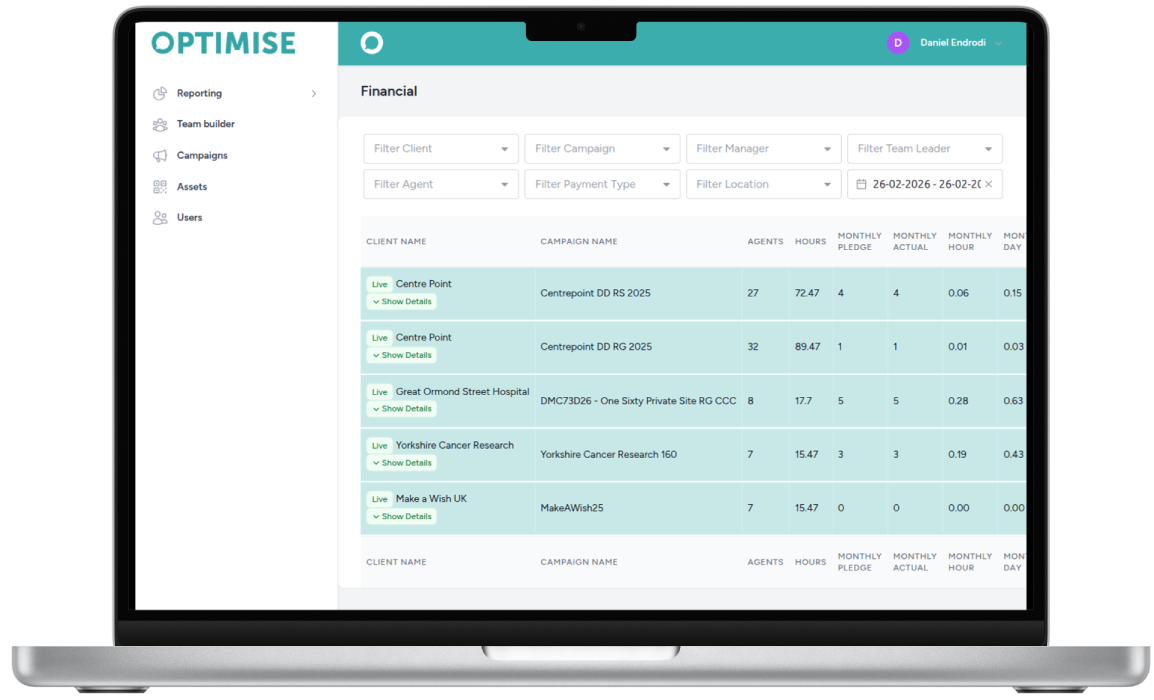Click the Assets QR code icon
1154x700 pixels.
[160, 187]
